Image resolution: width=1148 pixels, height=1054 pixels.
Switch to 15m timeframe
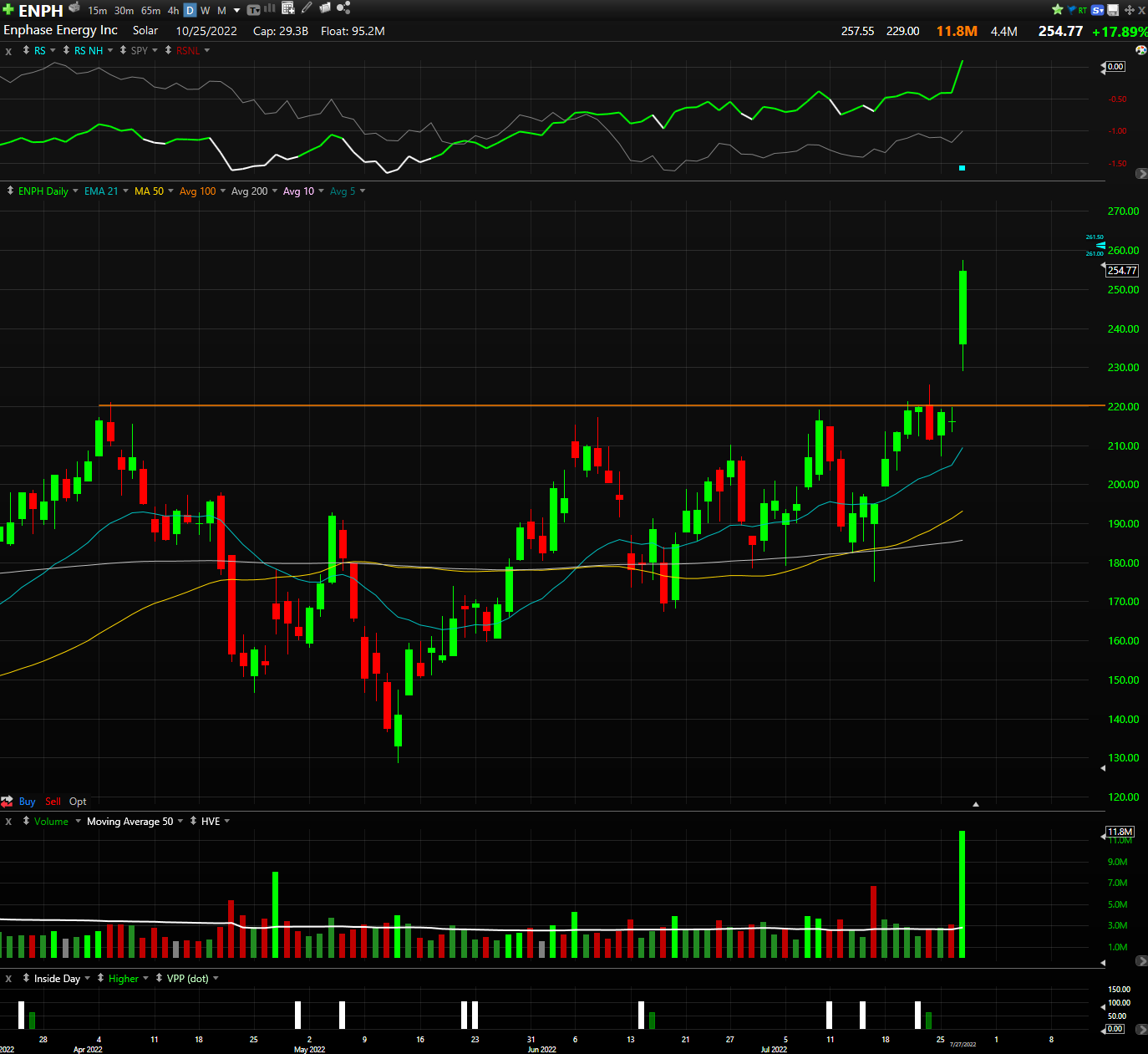(x=98, y=11)
